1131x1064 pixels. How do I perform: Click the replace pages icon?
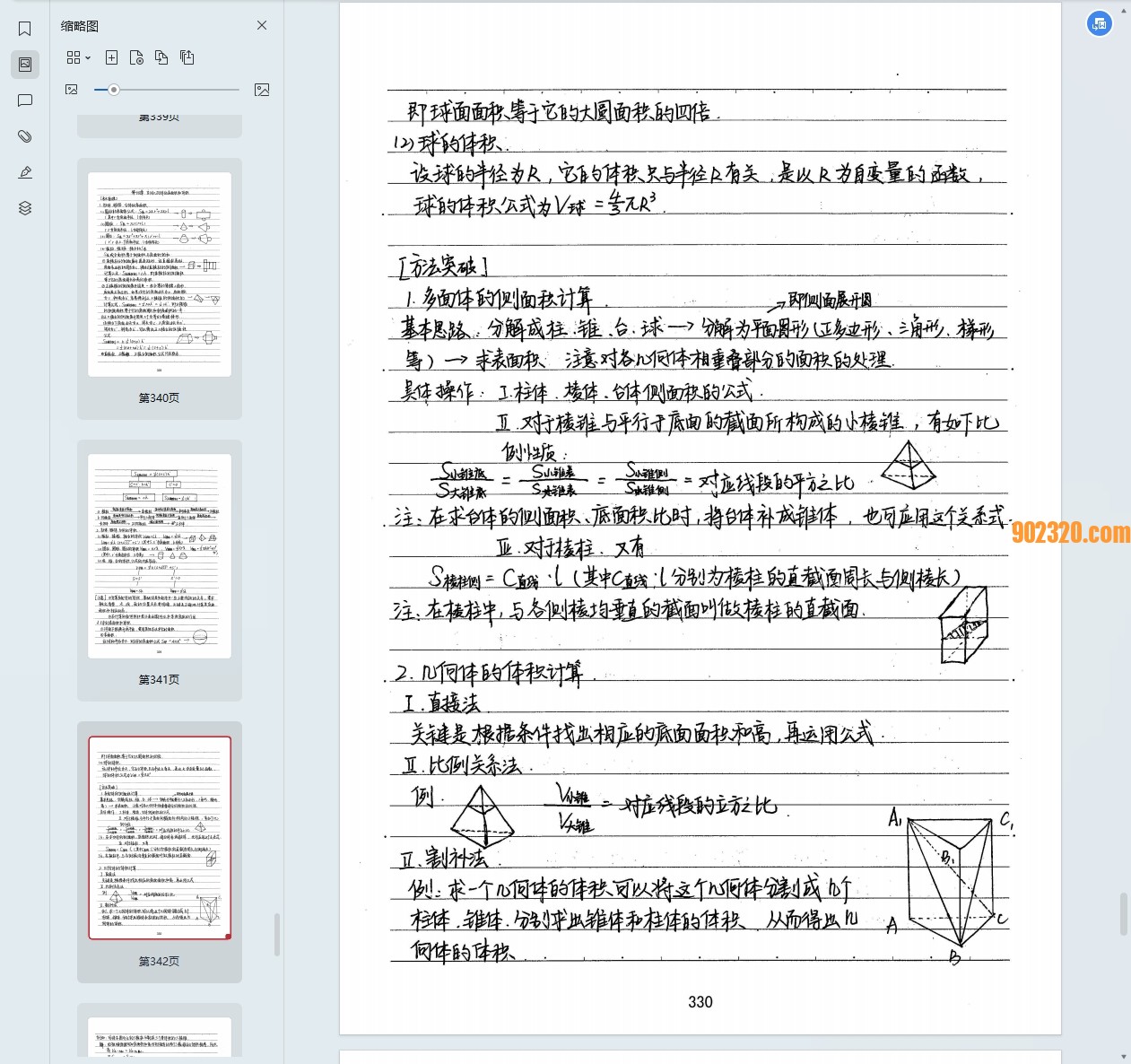[161, 57]
